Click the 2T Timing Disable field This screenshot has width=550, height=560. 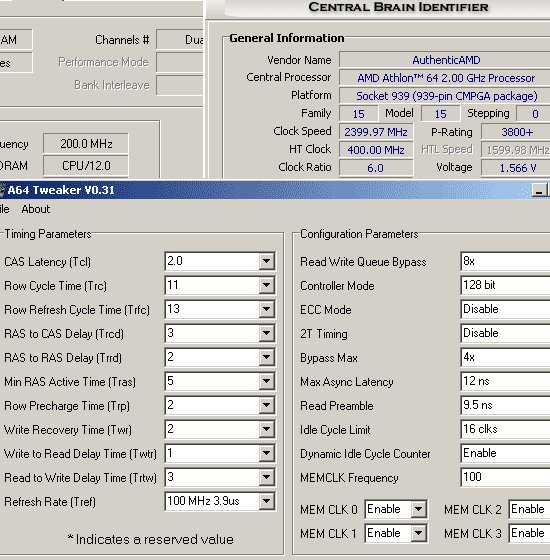click(505, 333)
